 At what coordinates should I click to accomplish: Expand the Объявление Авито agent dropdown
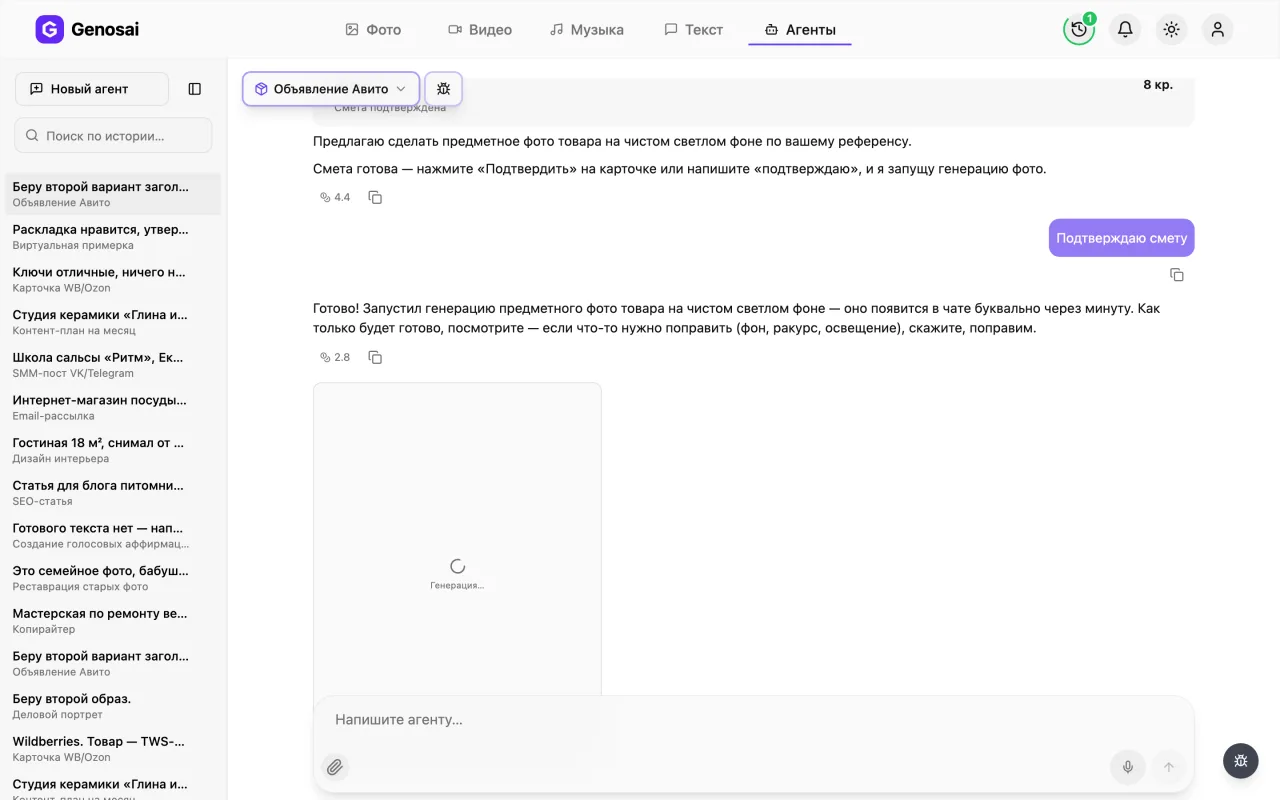331,89
